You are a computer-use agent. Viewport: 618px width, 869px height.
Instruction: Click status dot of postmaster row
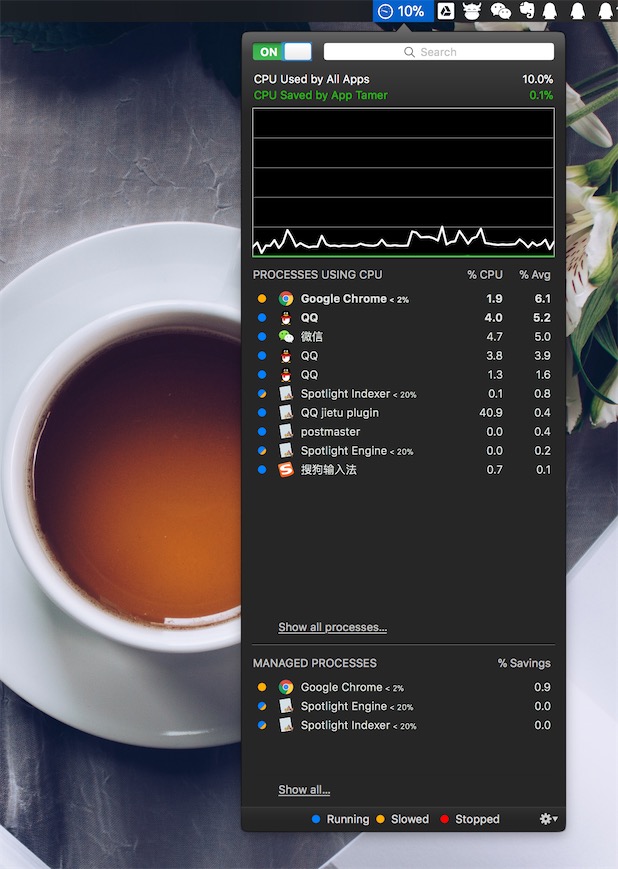click(x=262, y=432)
